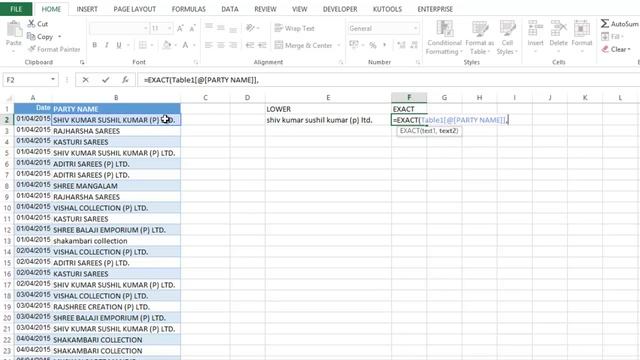Click the 'RAJSHREE CREATION (P) LTD.' cell

pyautogui.click(x=116, y=307)
